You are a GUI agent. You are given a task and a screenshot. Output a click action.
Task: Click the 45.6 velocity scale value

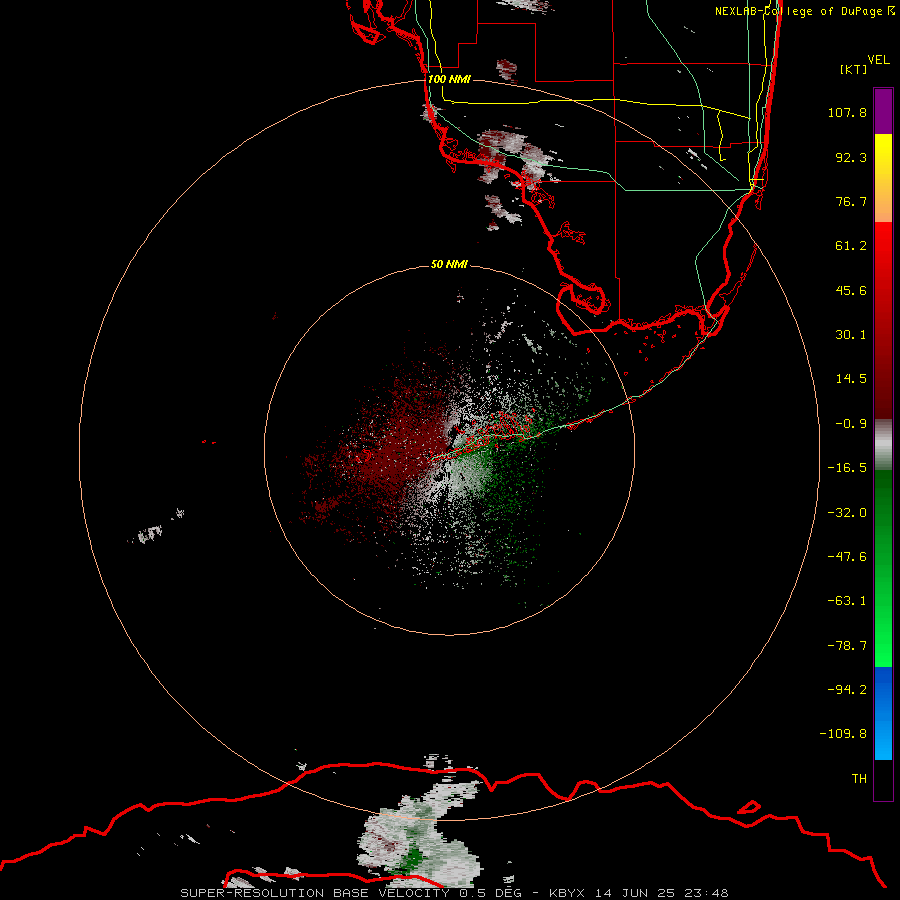[851, 290]
